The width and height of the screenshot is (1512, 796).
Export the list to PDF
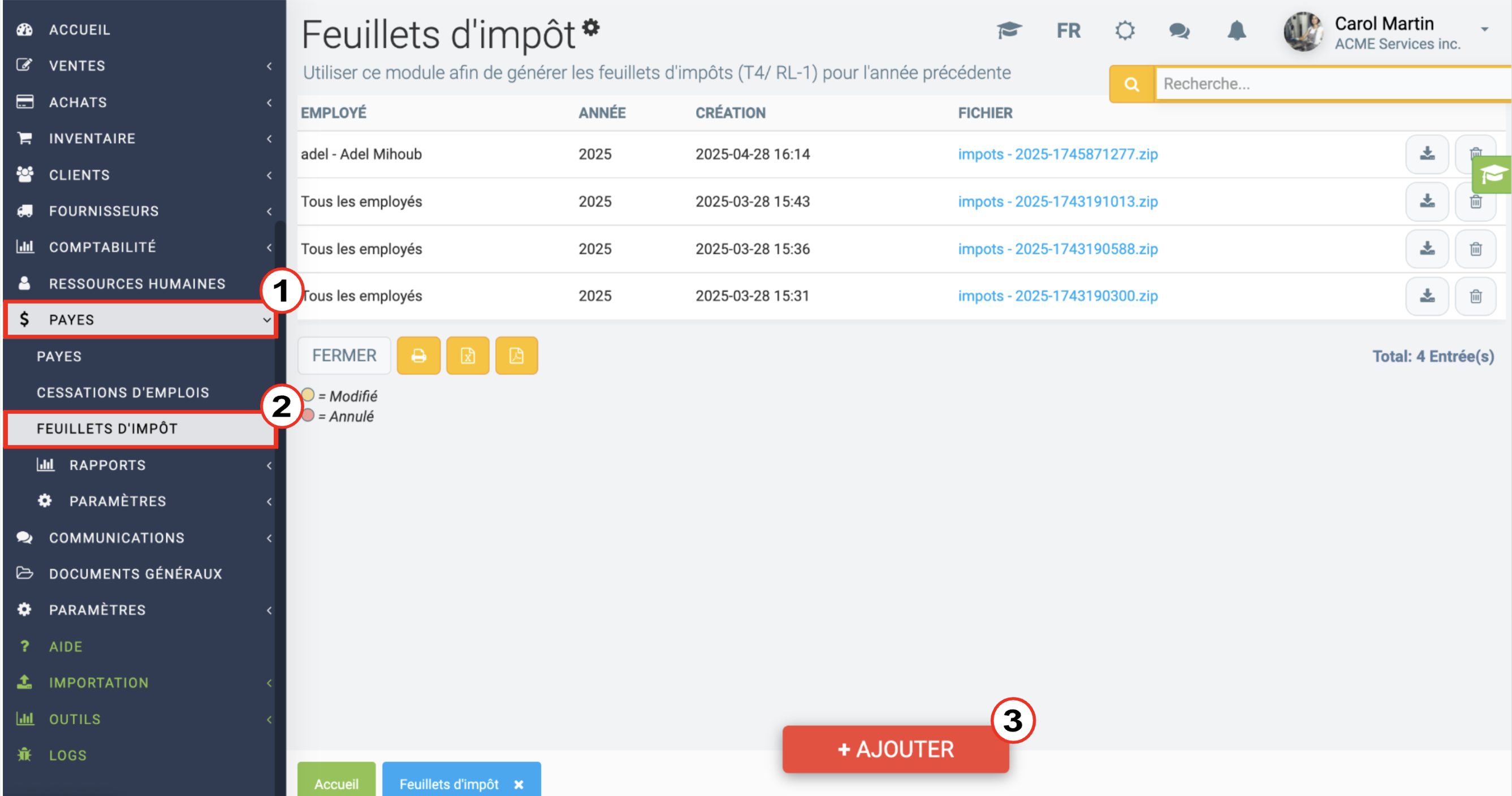(516, 356)
